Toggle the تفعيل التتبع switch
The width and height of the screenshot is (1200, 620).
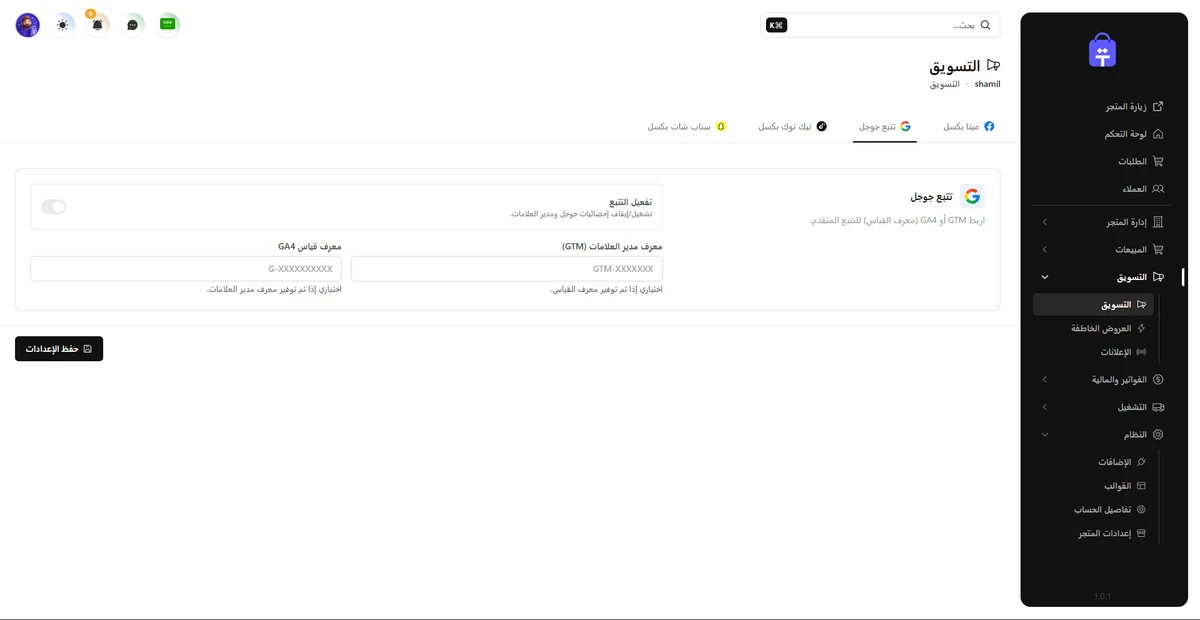click(54, 207)
